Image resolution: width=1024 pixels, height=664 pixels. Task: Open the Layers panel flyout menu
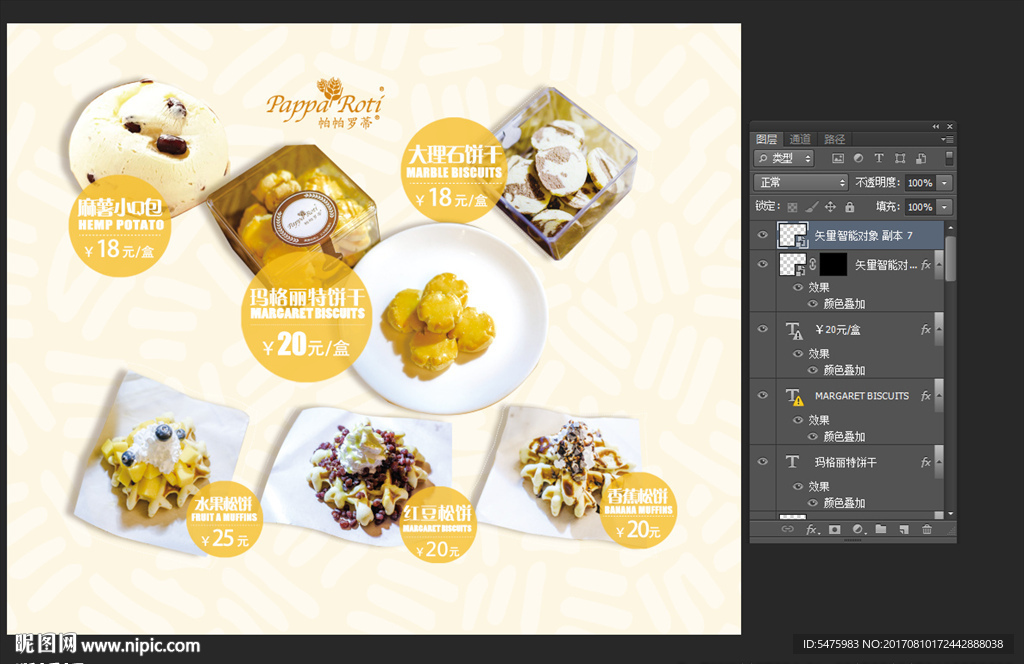(948, 139)
